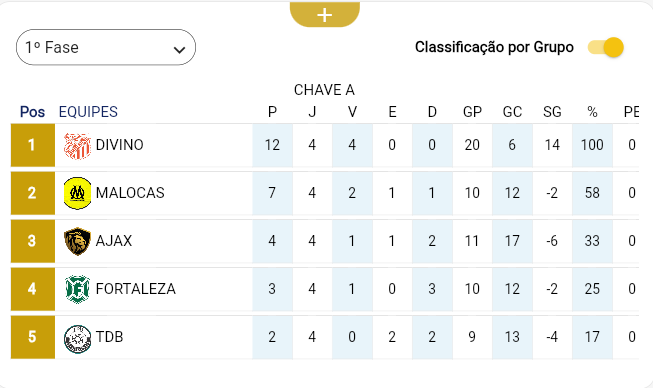Select the FORTALEZA team name
The image size is (653, 388).
(136, 289)
